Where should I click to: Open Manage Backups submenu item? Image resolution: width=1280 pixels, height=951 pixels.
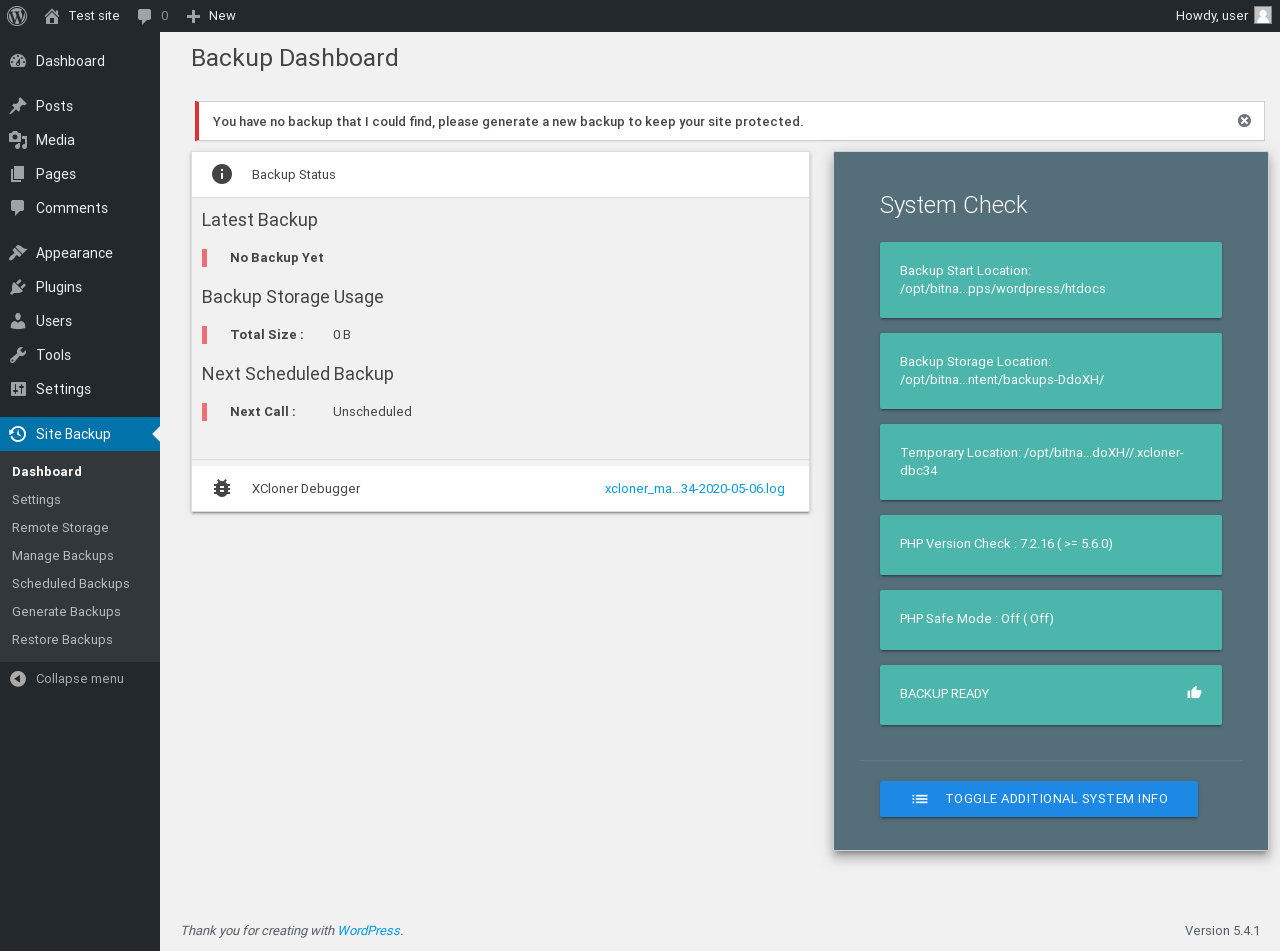click(63, 556)
